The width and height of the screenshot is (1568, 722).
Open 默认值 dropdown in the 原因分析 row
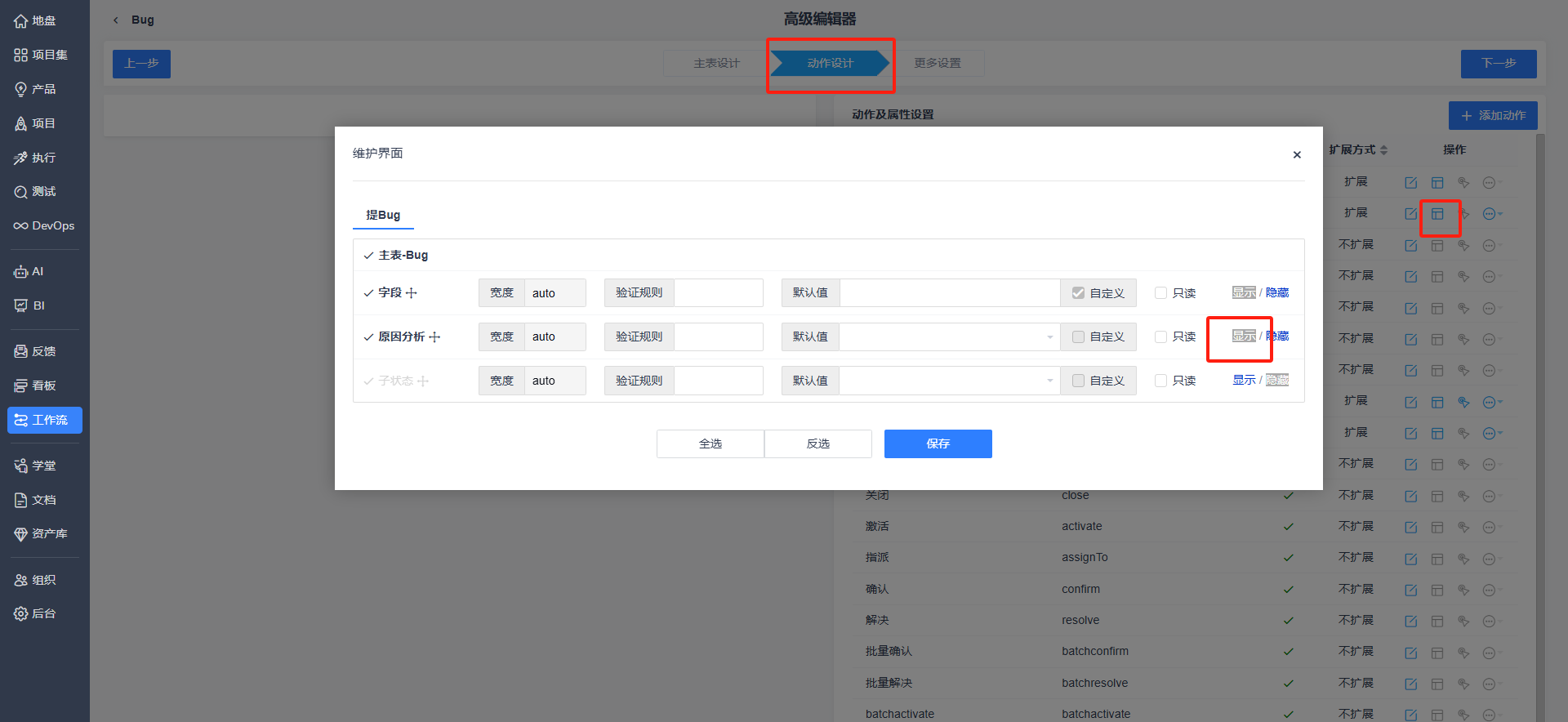pos(950,336)
